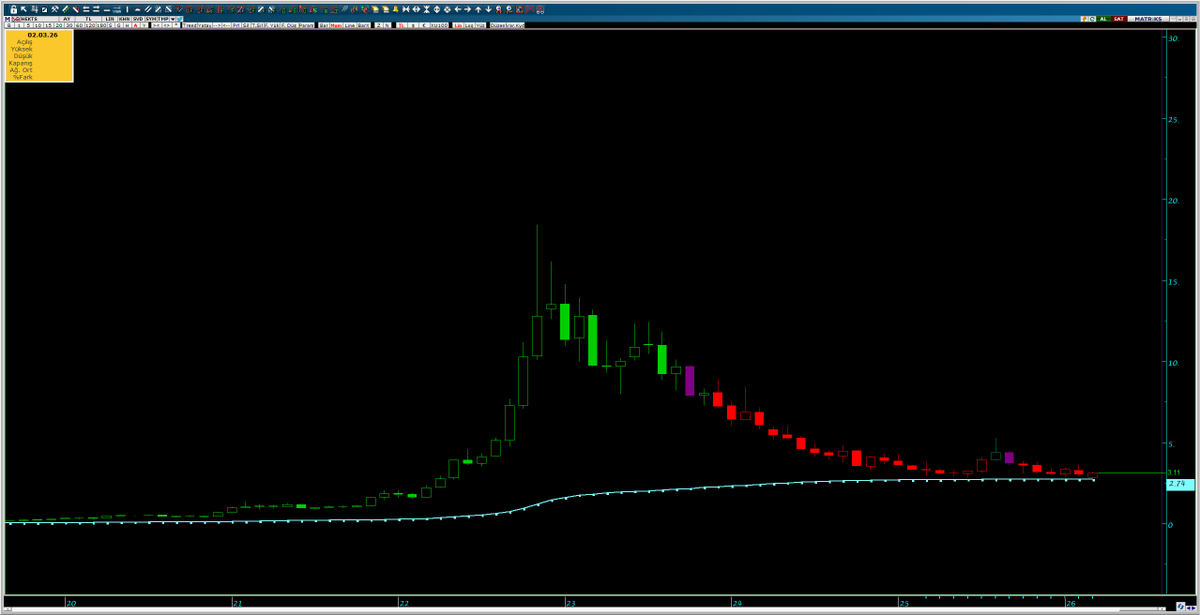
Task: Set the price scale to Yüz
Action: [x=482, y=25]
